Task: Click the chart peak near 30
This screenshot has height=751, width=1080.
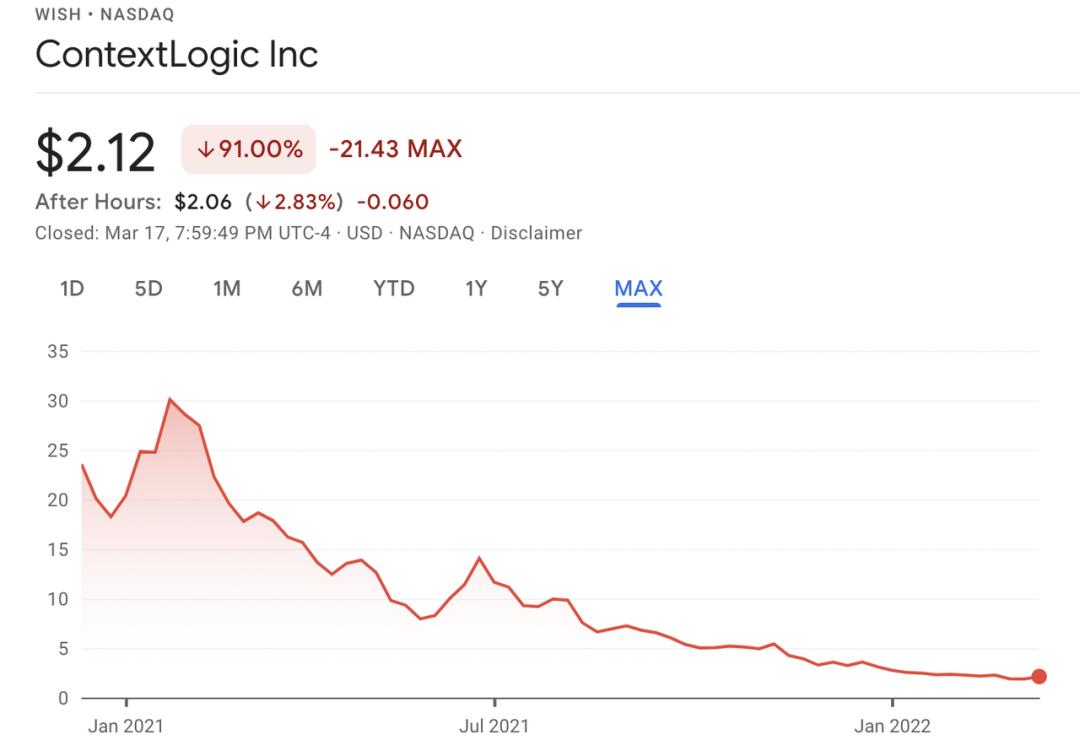Action: (x=169, y=399)
